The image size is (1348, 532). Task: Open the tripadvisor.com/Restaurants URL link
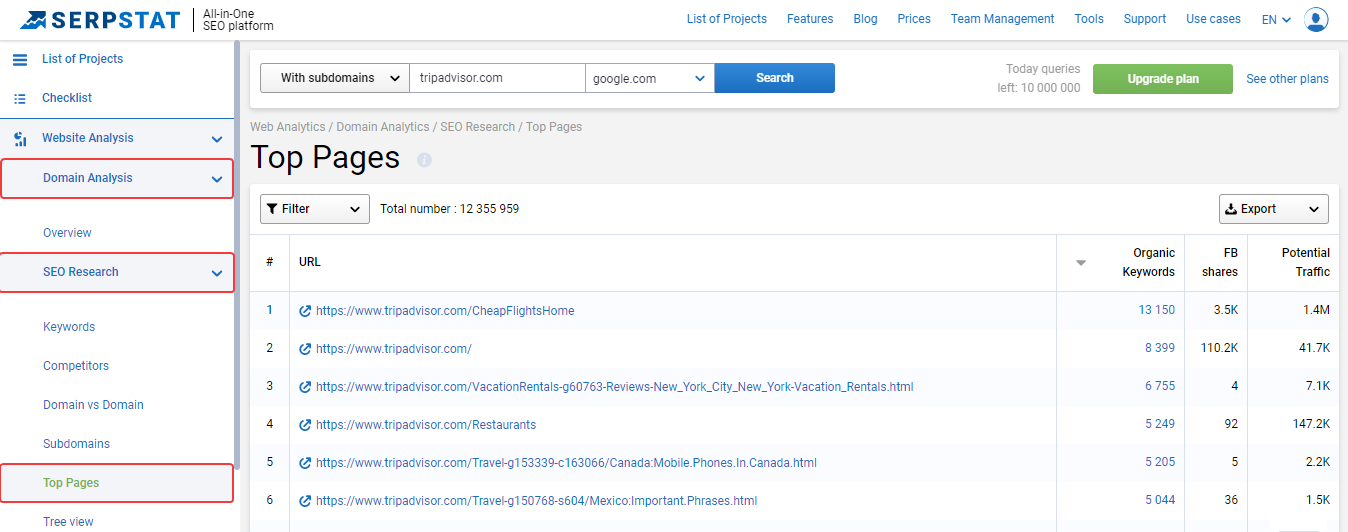click(426, 425)
